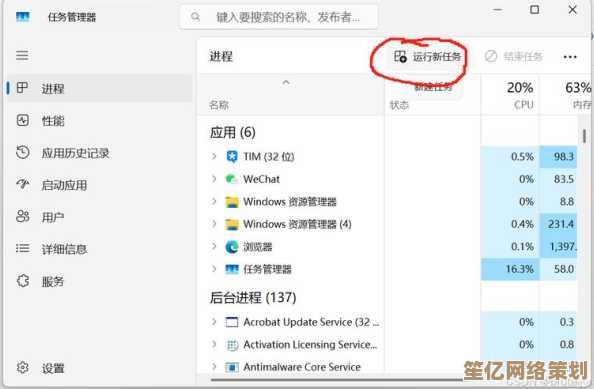
Task: Click the 58.0 memory value
Action: pos(564,269)
